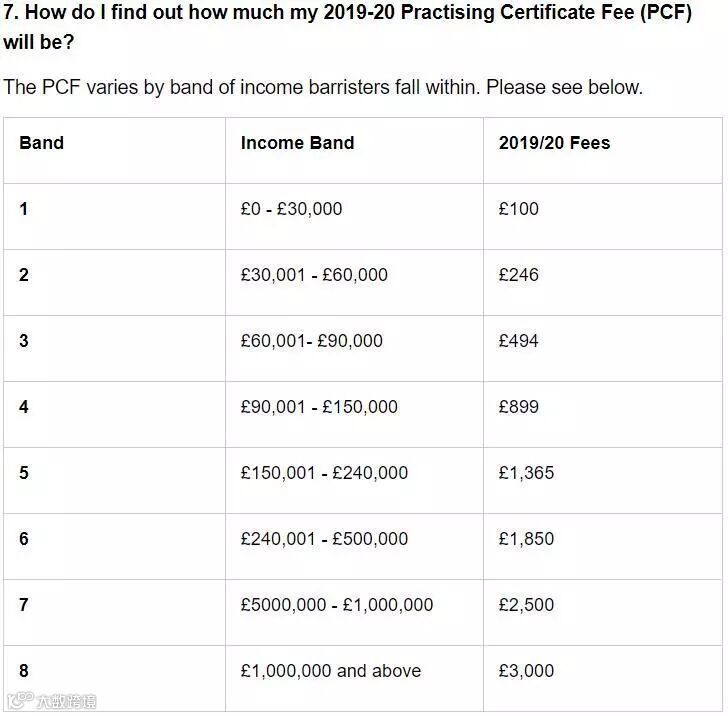Click the £0 - £30,000 income cell
Viewport: 728px width, 716px height.
[291, 209]
